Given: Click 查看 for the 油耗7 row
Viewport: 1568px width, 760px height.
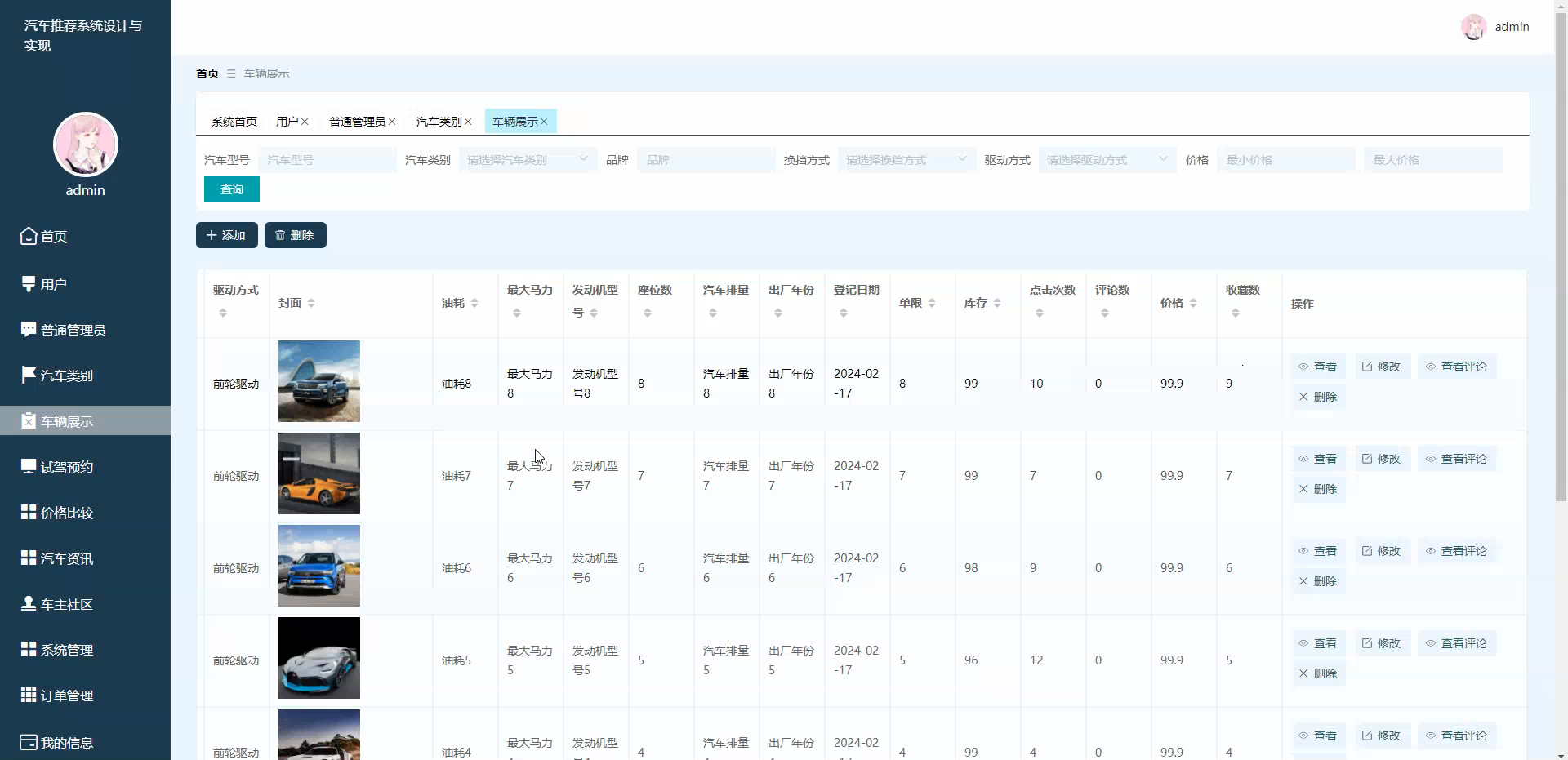Looking at the screenshot, I should click(x=1318, y=459).
